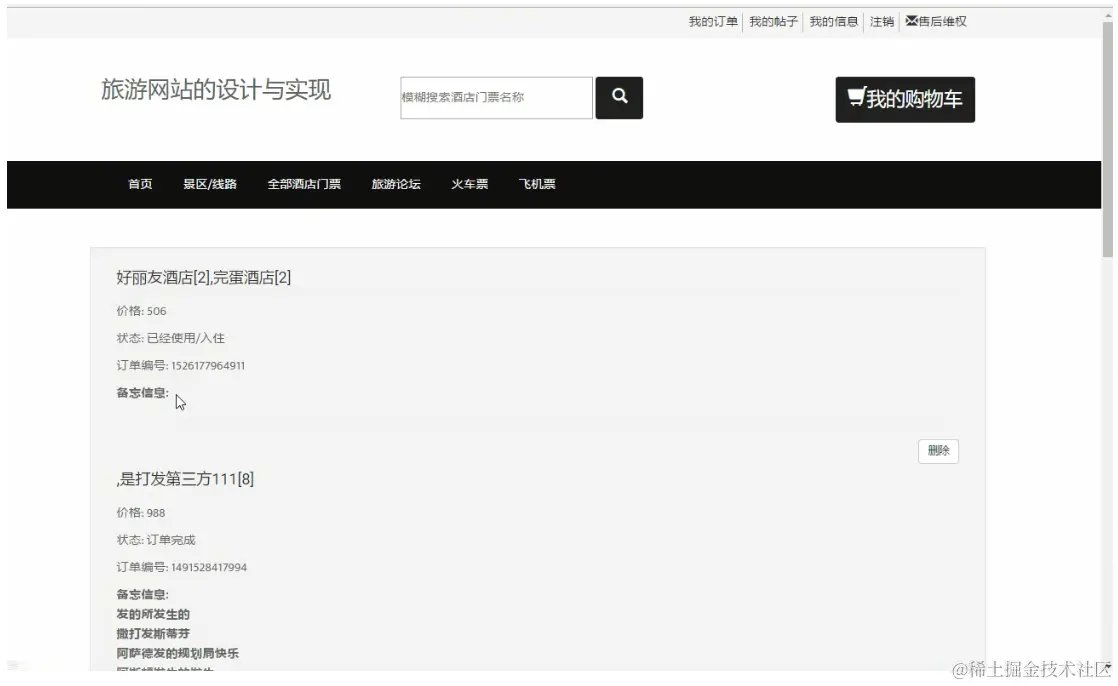Open 我的订单 link in top bar
1118x686 pixels.
point(713,21)
